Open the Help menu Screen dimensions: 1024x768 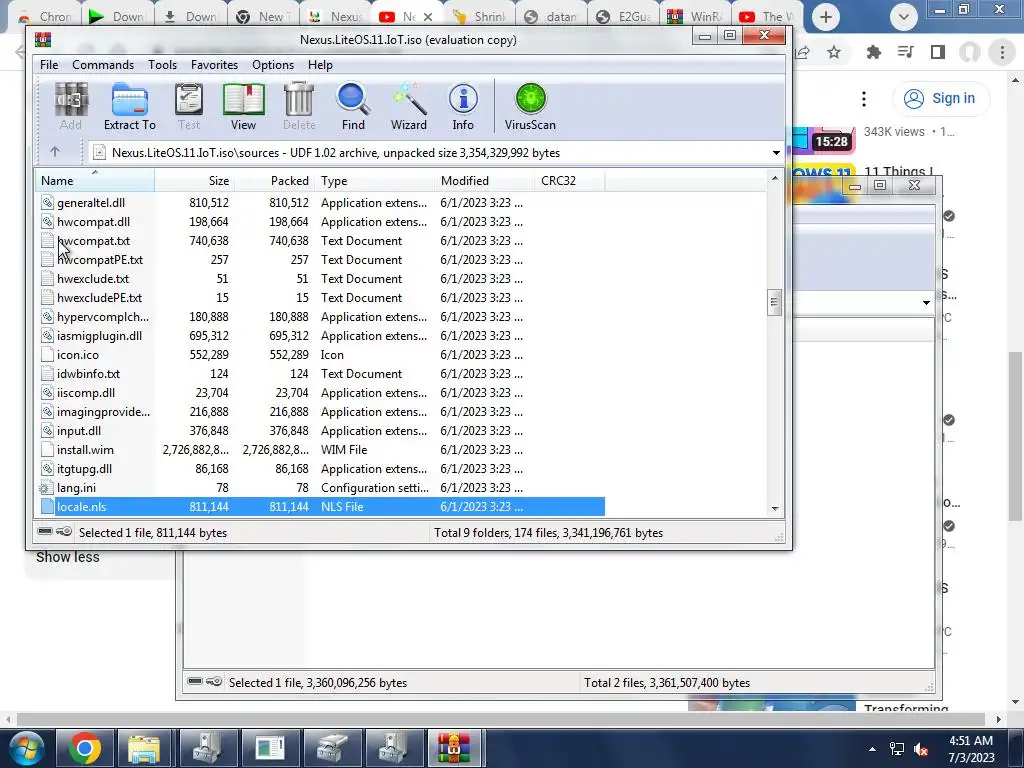[x=320, y=65]
